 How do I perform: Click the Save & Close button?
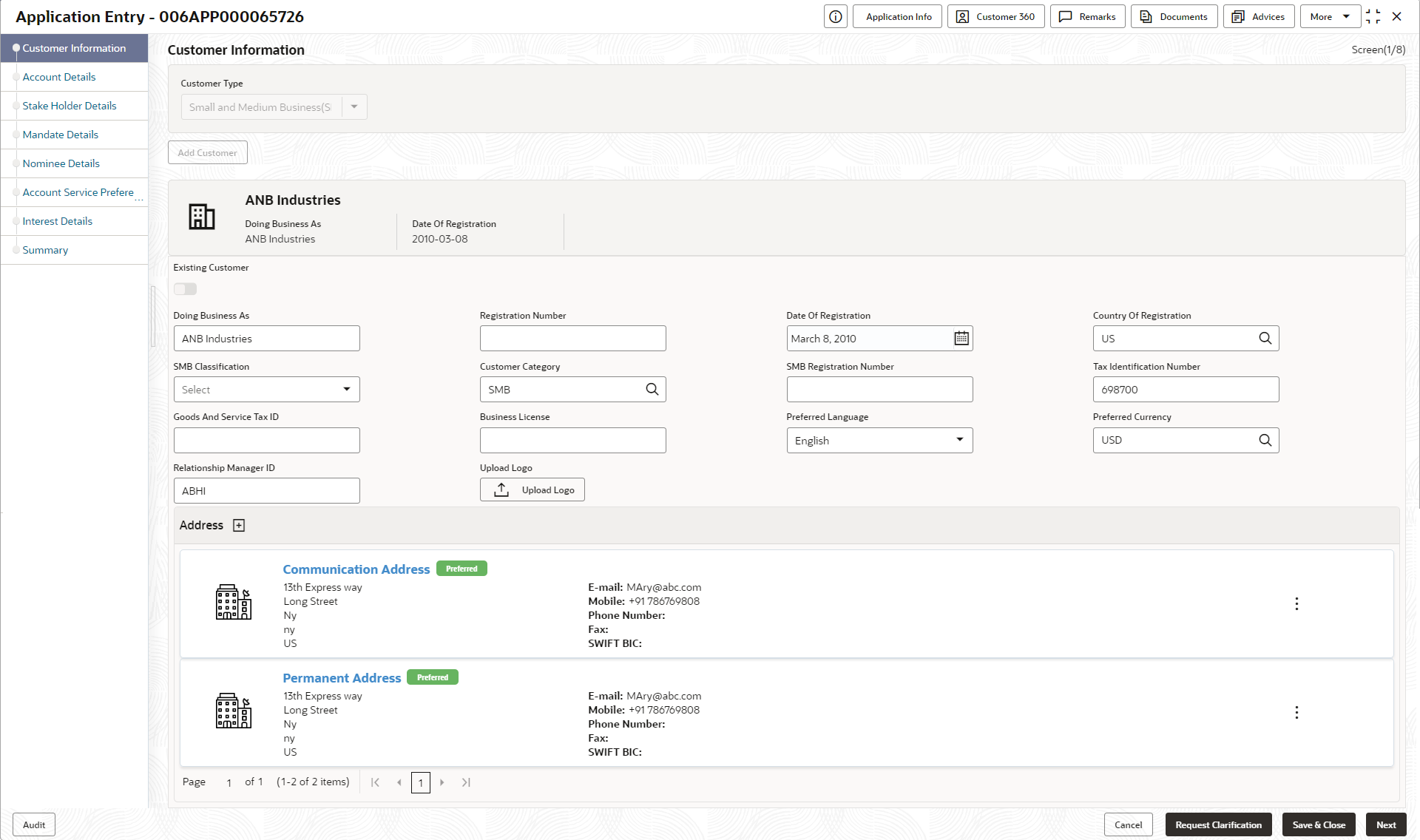coord(1318,825)
